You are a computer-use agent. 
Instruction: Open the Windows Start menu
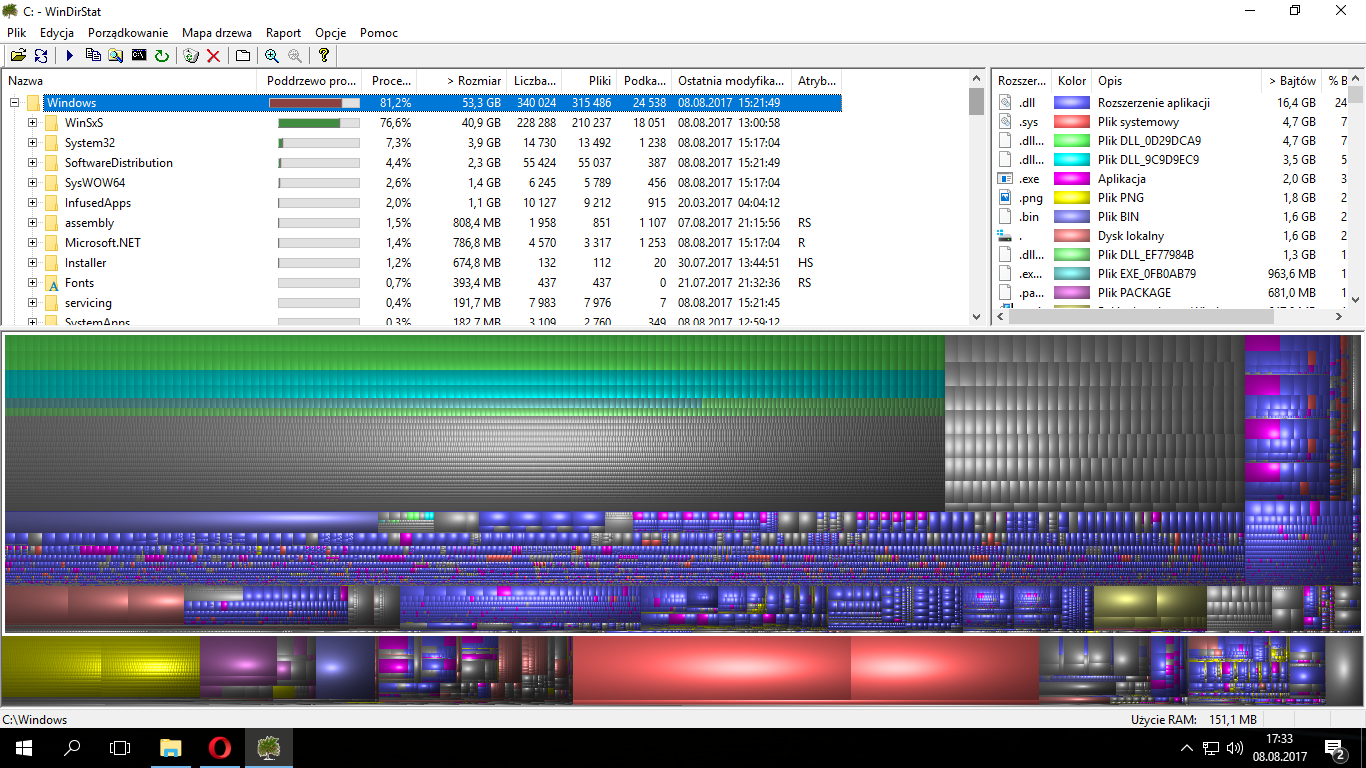(24, 748)
